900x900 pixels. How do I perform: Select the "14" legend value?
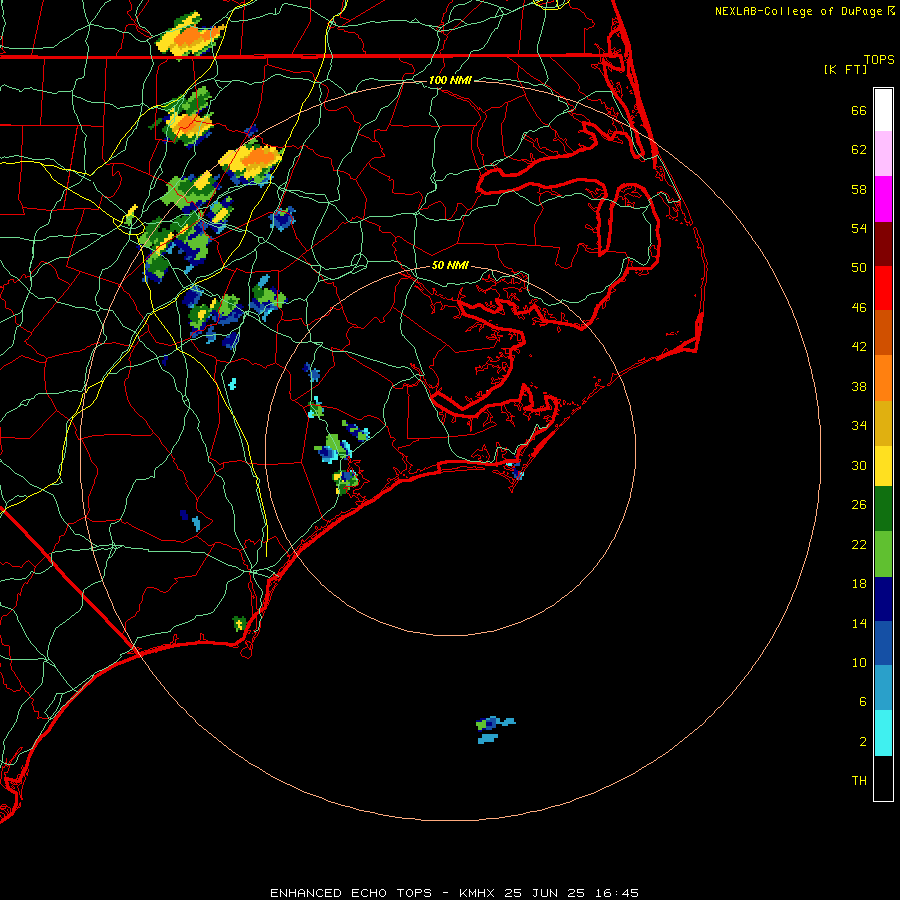coord(859,623)
